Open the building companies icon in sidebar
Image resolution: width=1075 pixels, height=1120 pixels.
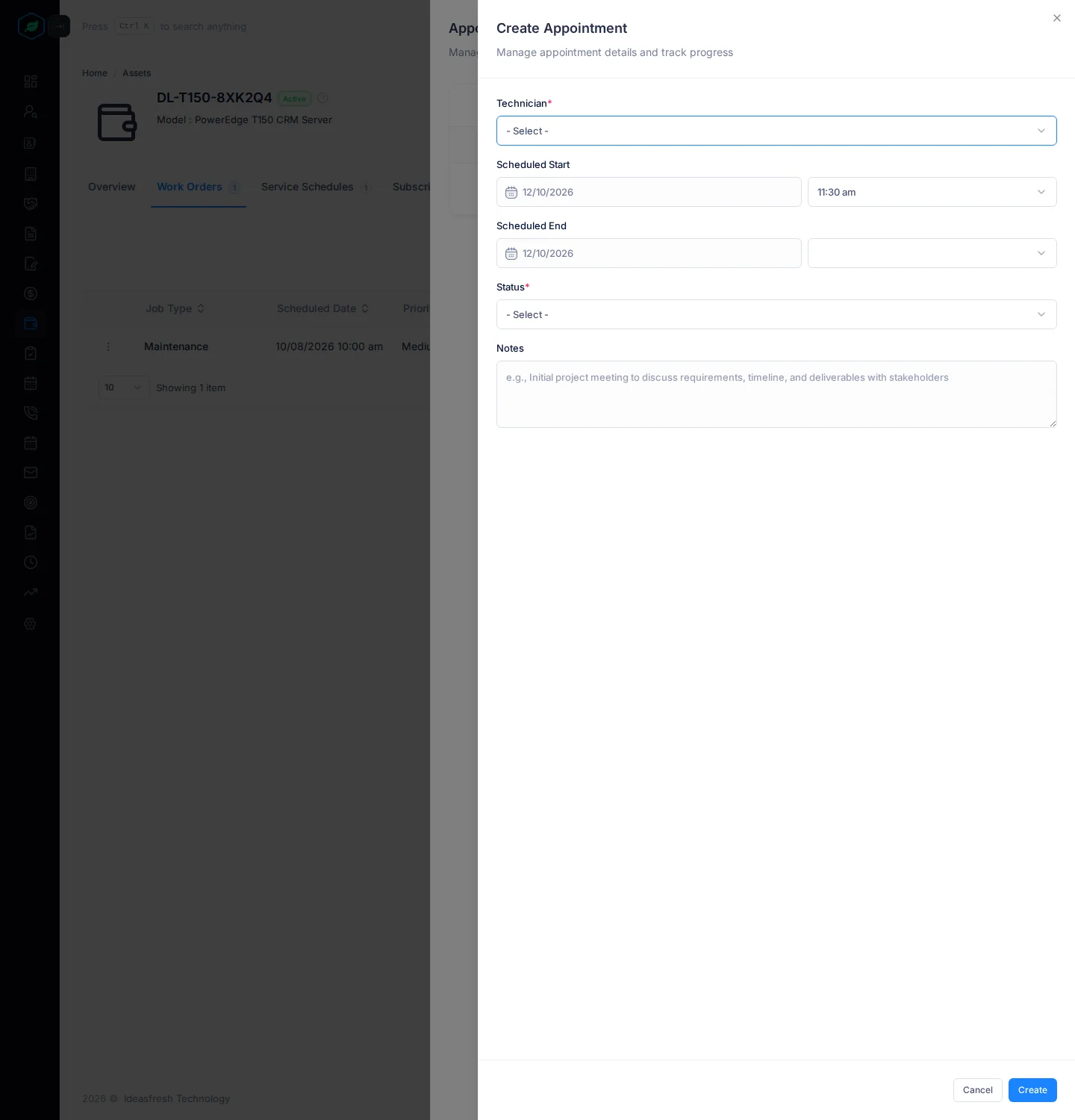pos(31,174)
